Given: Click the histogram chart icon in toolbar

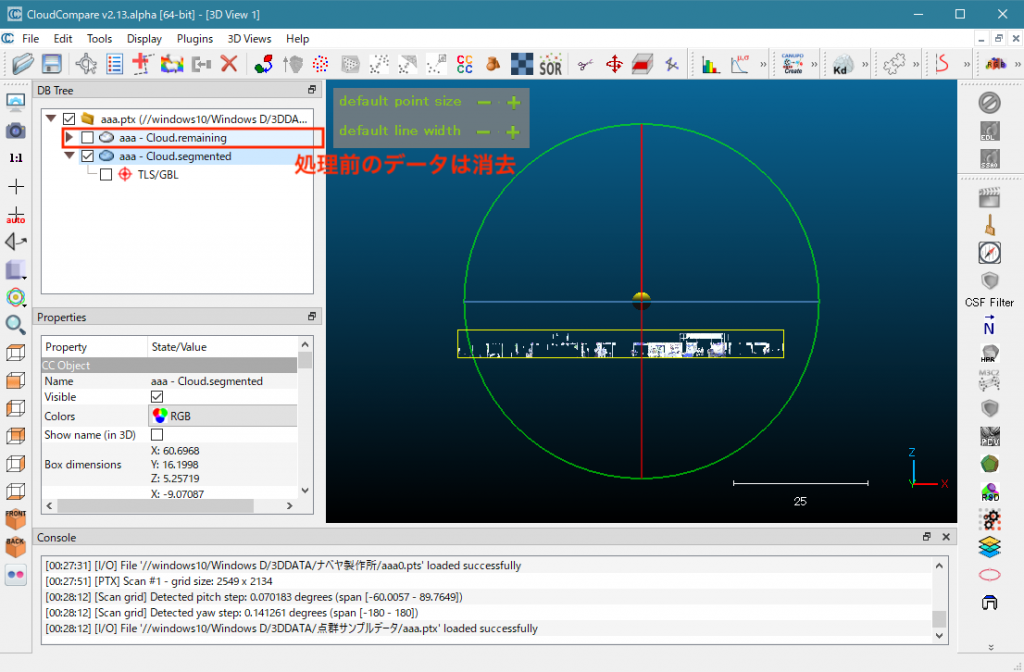Looking at the screenshot, I should coord(711,65).
